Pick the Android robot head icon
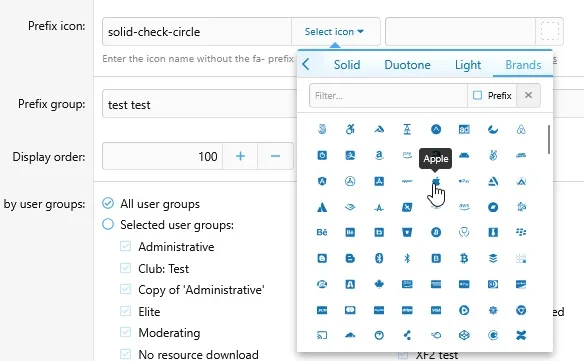 [x=464, y=155]
